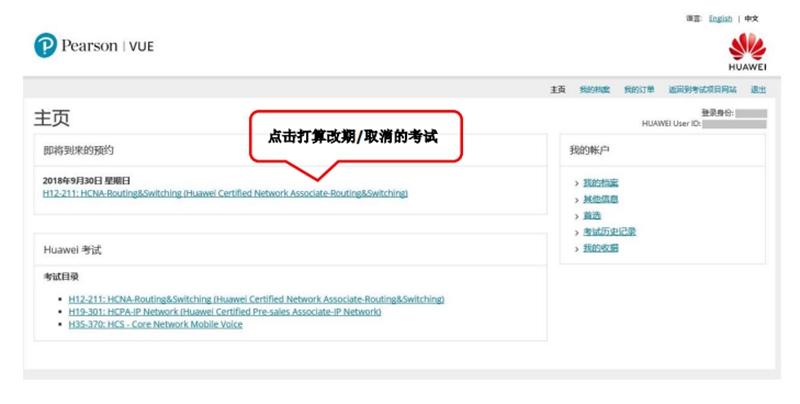Viewport: 800px width, 404px height.
Task: Open 我的订单 in the navigation bar
Action: point(639,90)
